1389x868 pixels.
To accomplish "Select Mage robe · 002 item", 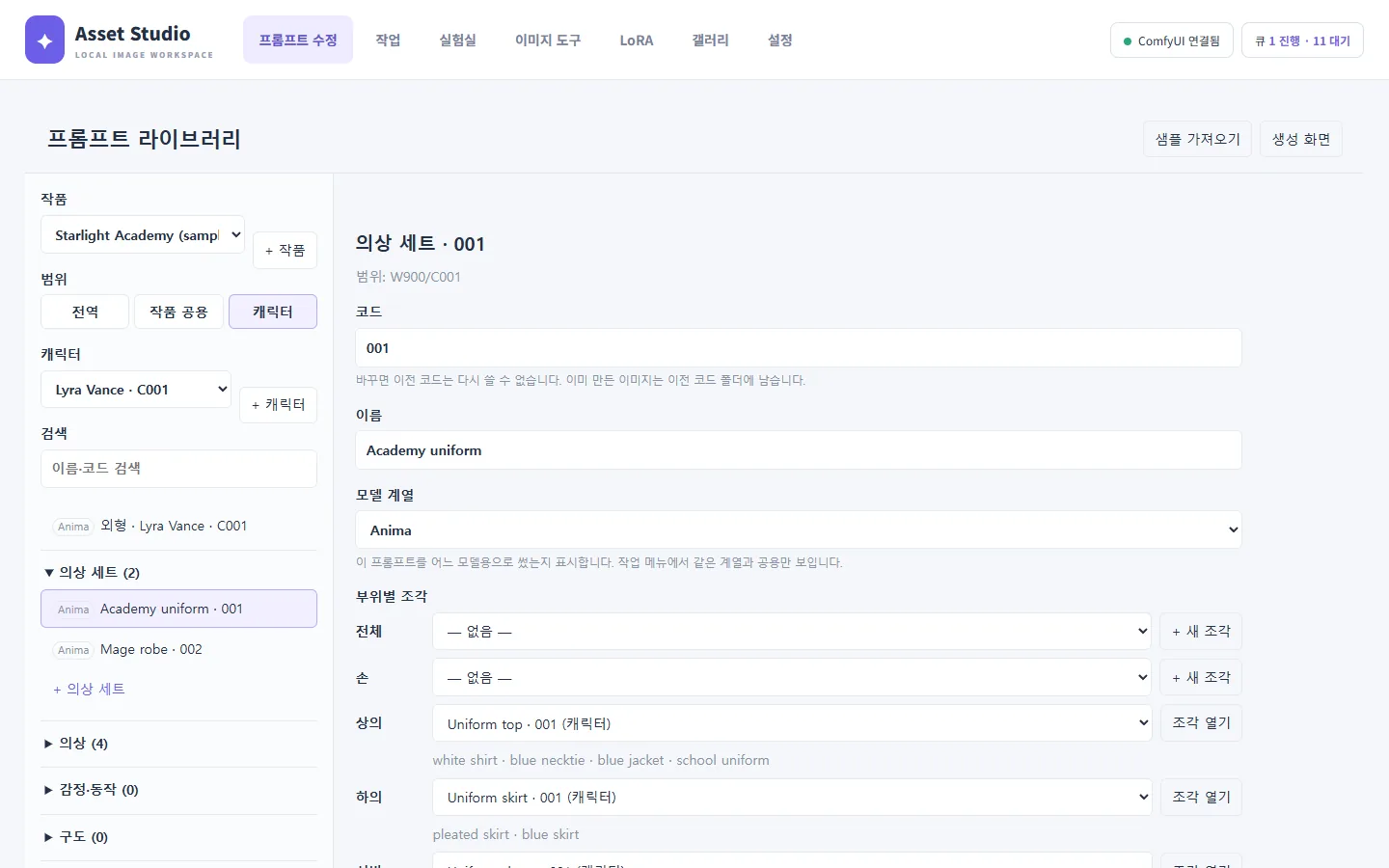I will 178,649.
